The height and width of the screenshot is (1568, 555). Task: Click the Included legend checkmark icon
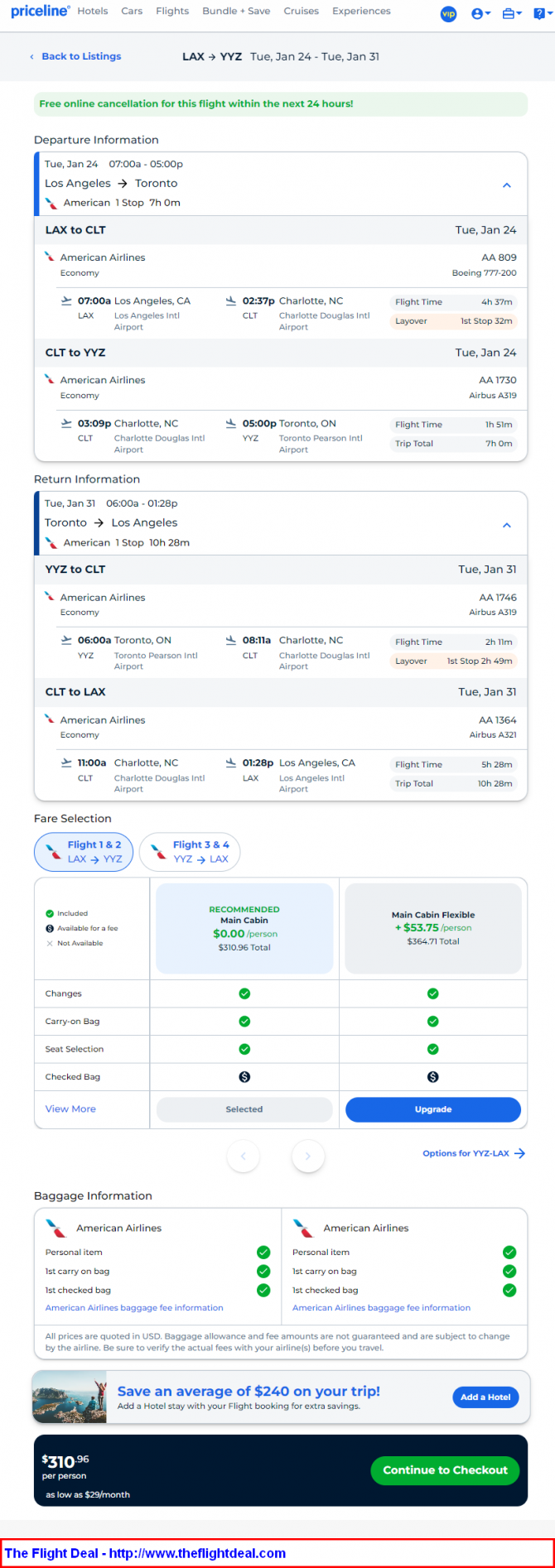(50, 913)
